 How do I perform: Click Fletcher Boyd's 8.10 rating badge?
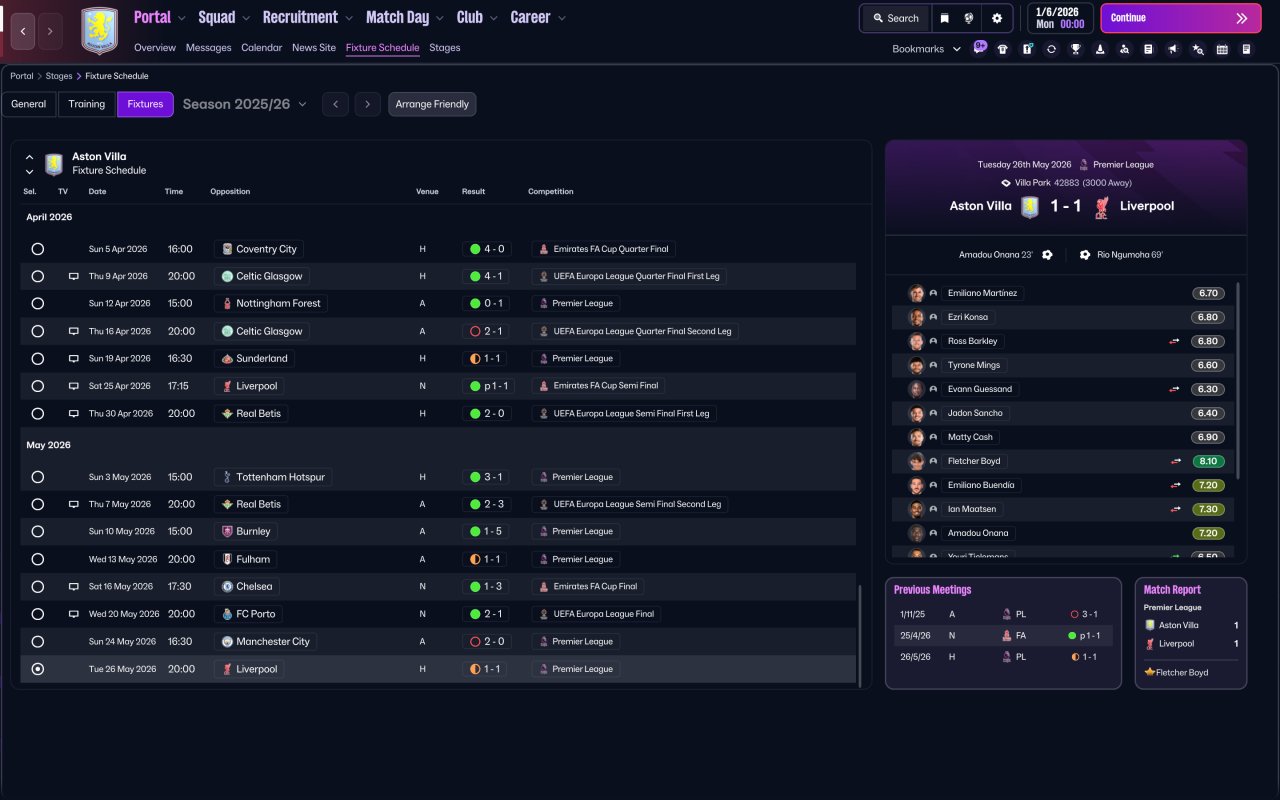coord(1208,462)
